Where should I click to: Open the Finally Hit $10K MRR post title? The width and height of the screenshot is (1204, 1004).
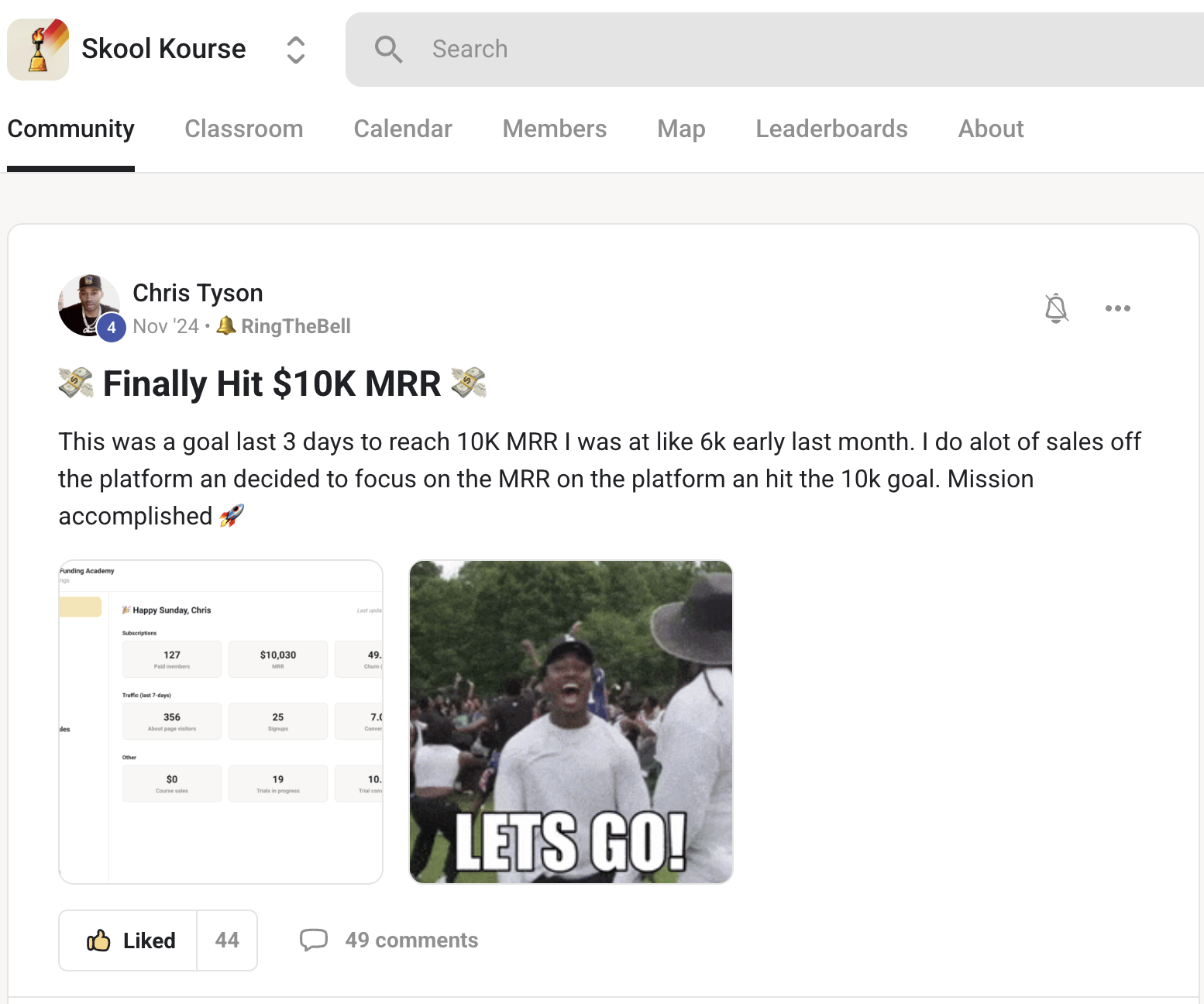coord(272,383)
